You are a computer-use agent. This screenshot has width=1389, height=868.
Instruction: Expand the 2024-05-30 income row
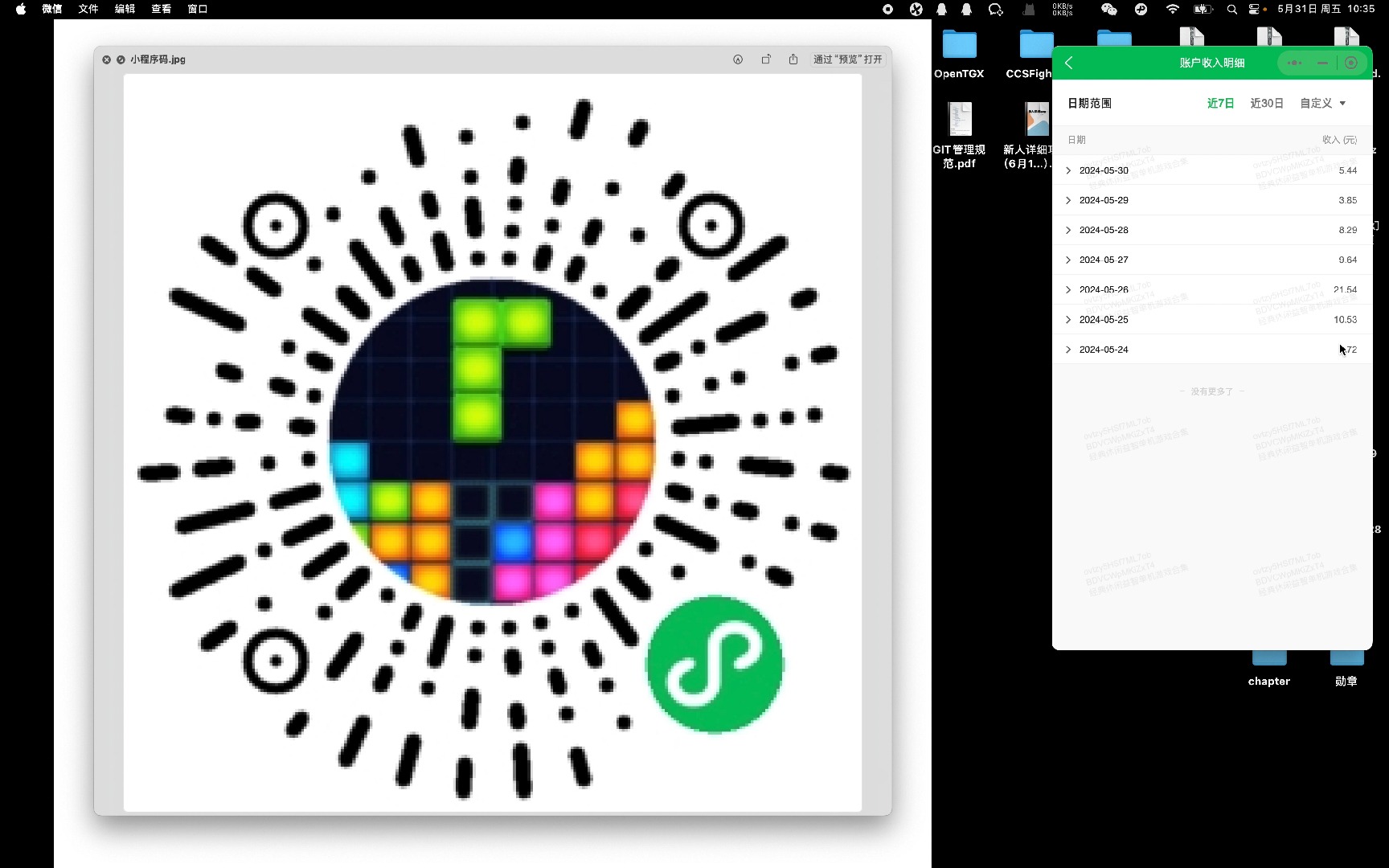pos(1212,170)
